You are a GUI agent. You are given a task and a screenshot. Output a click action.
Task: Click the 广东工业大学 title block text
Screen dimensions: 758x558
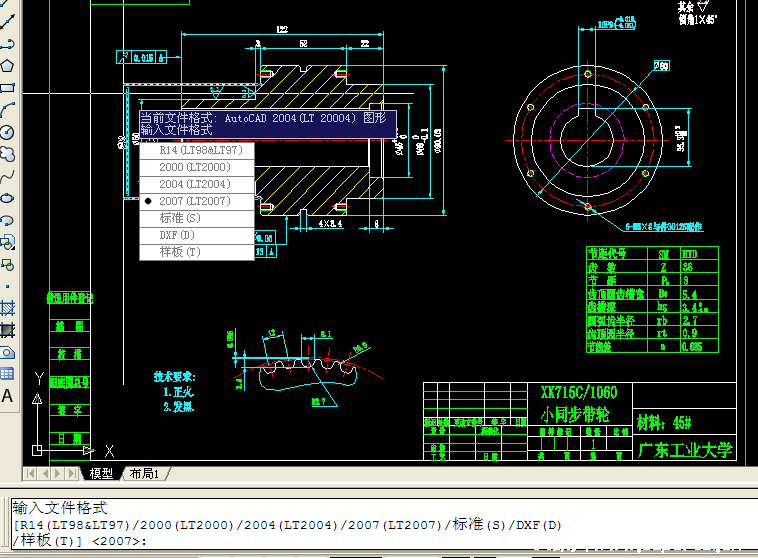[x=685, y=450]
